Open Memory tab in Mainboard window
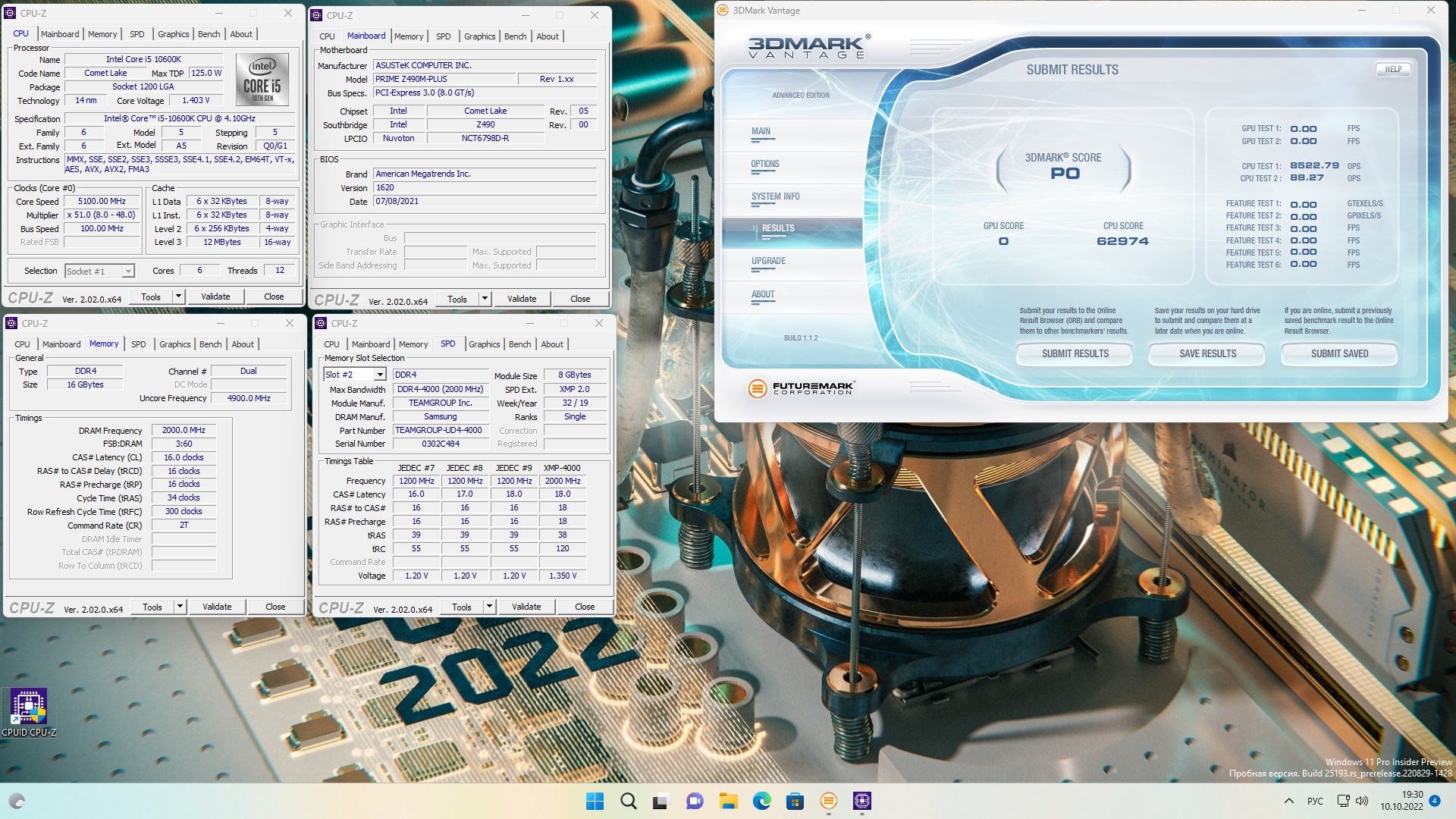Viewport: 1456px width, 819px height. tap(409, 36)
